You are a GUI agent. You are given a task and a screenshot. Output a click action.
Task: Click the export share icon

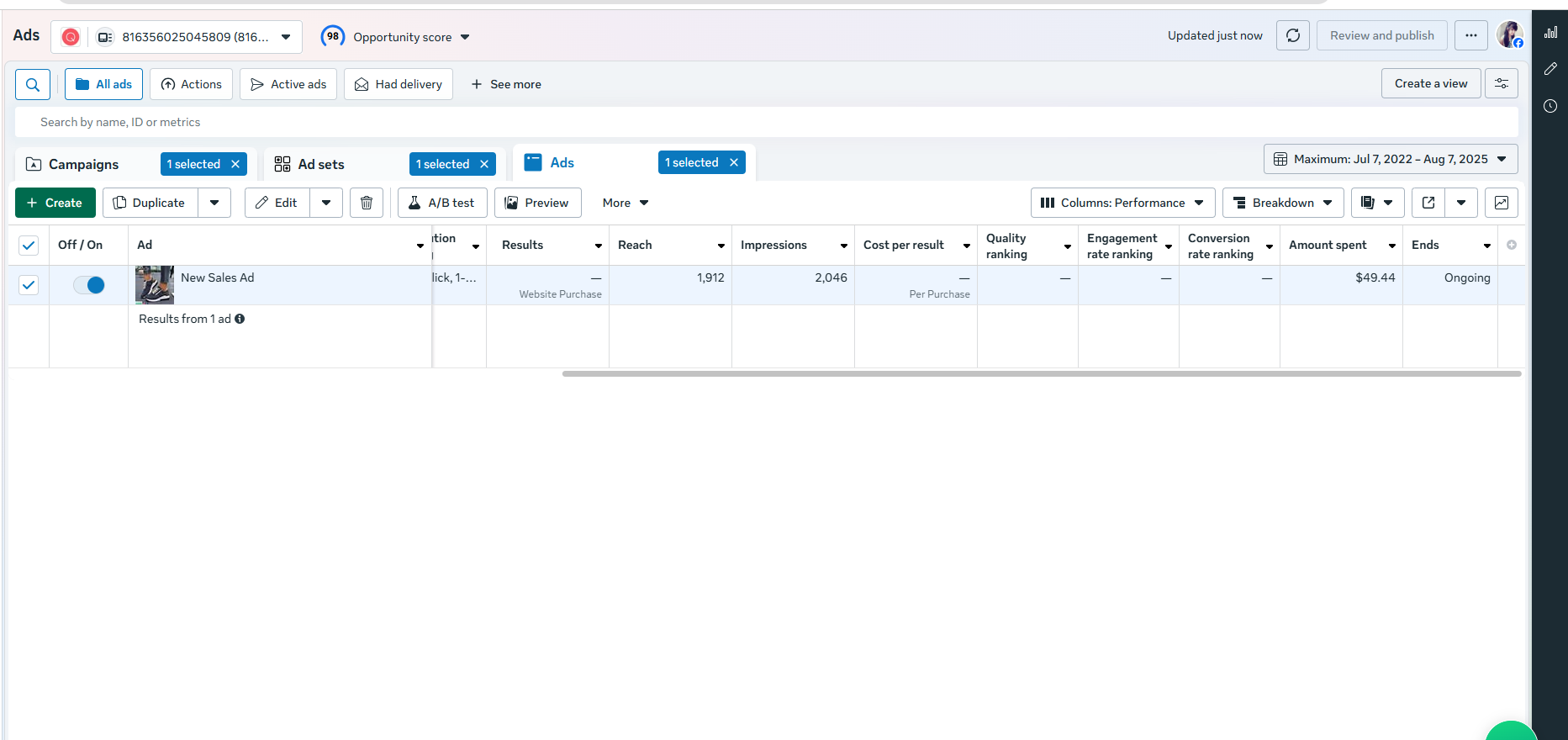click(x=1428, y=203)
